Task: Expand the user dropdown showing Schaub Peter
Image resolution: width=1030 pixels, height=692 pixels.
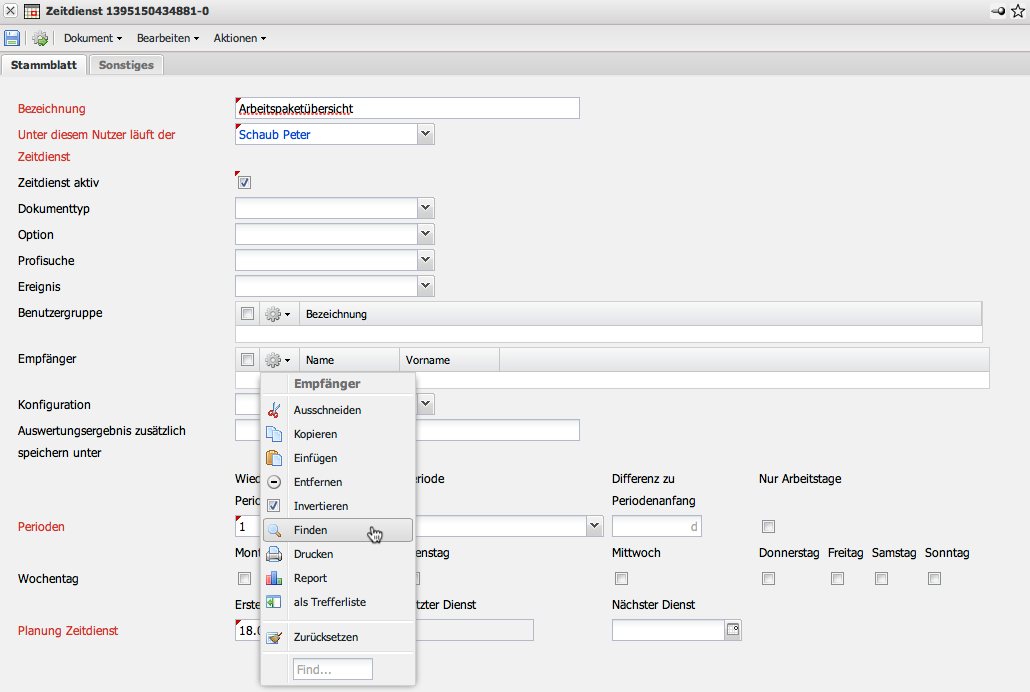Action: pyautogui.click(x=425, y=134)
